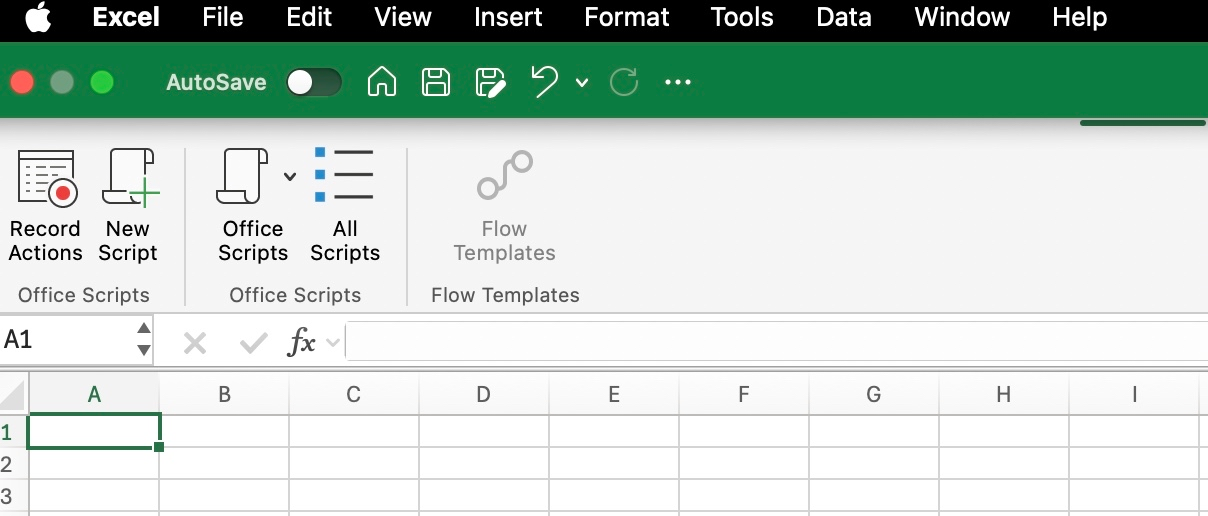Click the Redo icon
Viewport: 1208px width, 516px height.
pyautogui.click(x=624, y=82)
